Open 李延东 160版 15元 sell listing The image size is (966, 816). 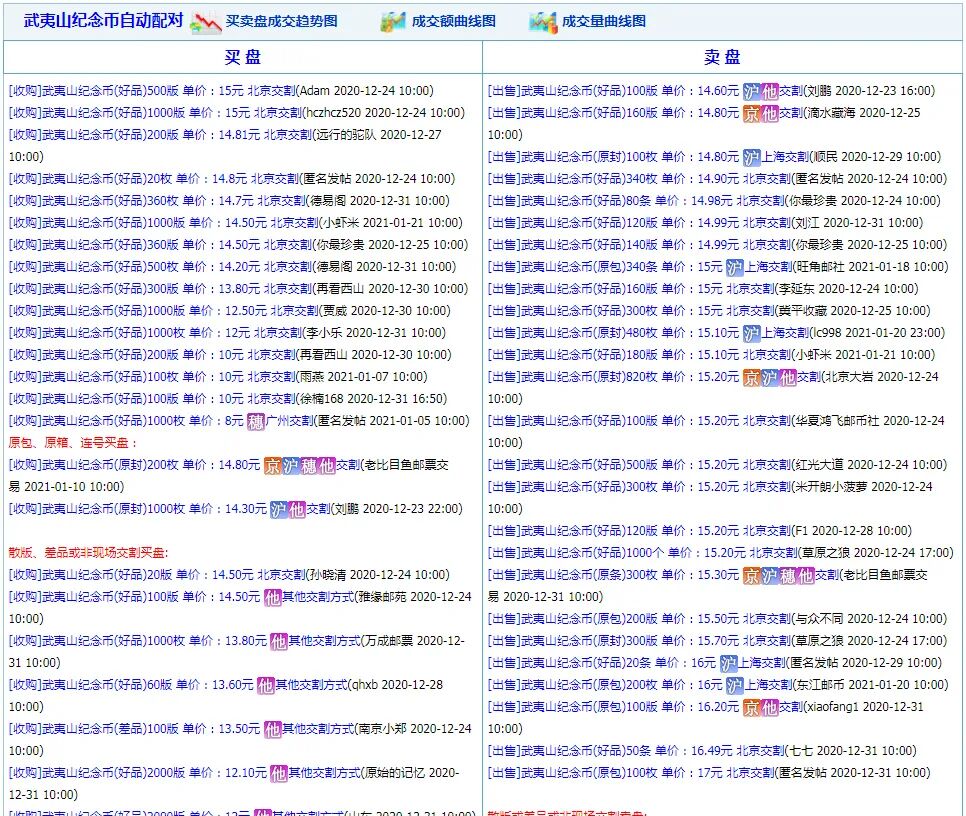[703, 289]
